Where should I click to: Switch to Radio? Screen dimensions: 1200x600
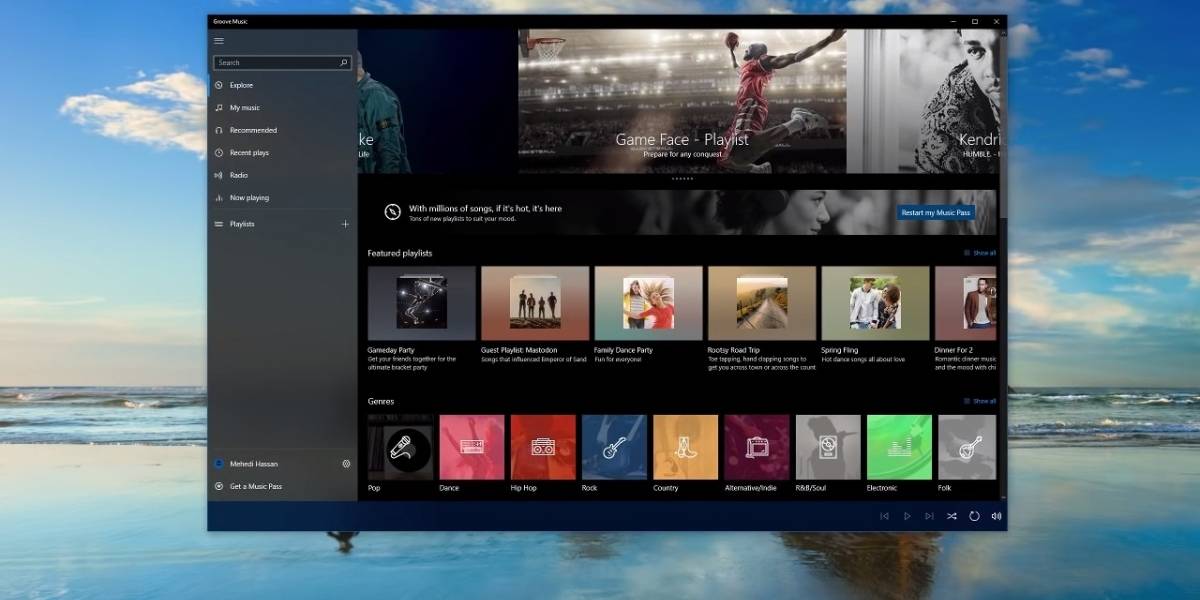(x=282, y=175)
